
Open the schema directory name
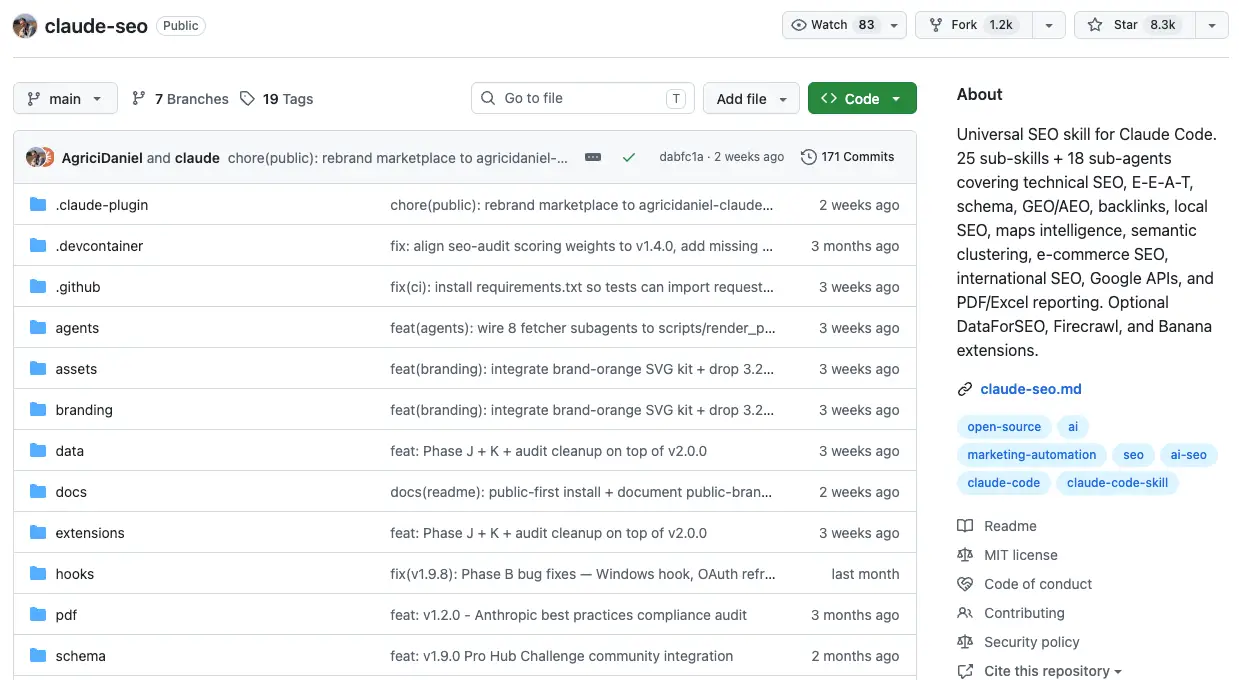pos(81,656)
